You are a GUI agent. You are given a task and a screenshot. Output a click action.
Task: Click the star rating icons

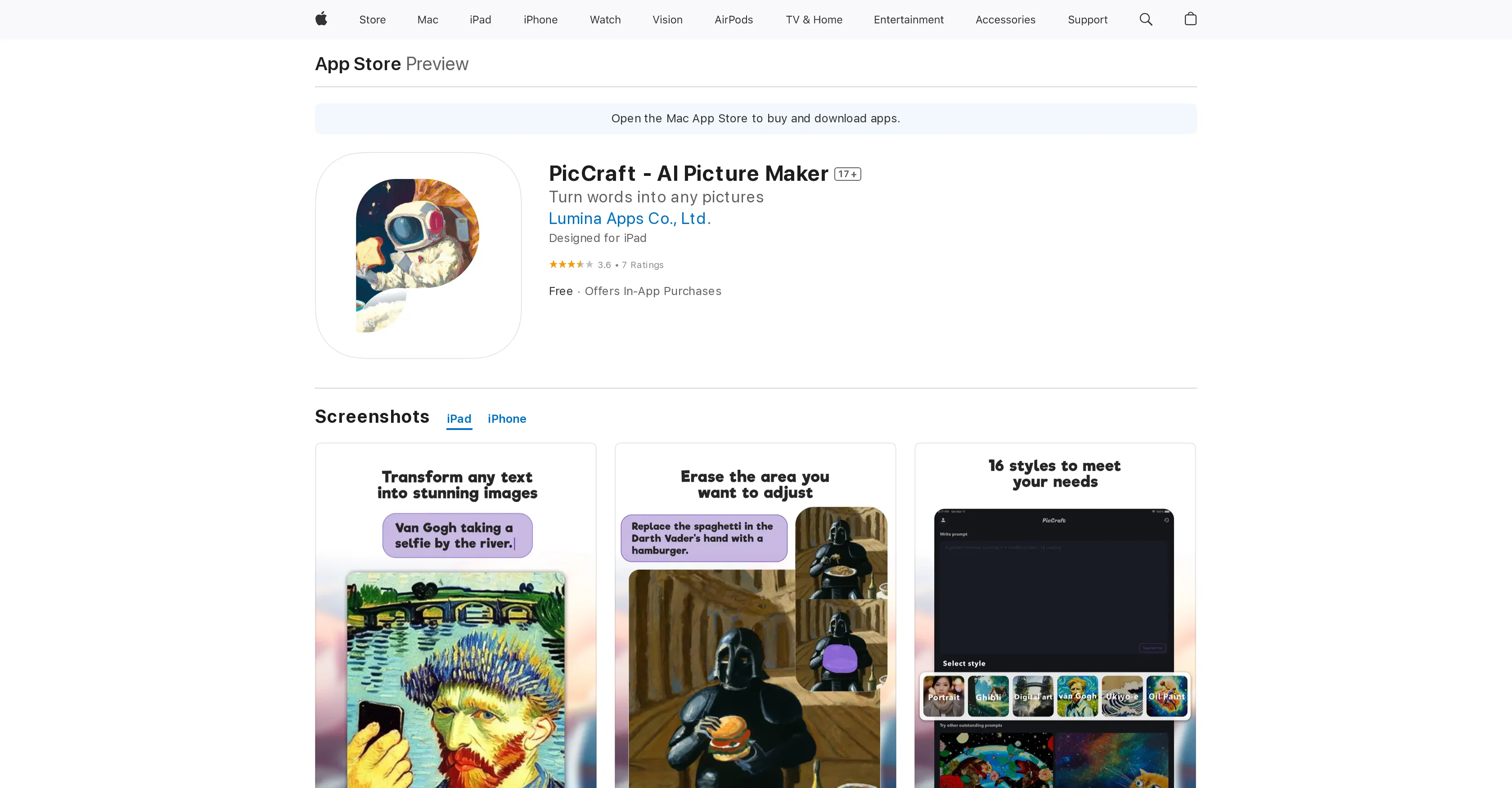pos(571,264)
